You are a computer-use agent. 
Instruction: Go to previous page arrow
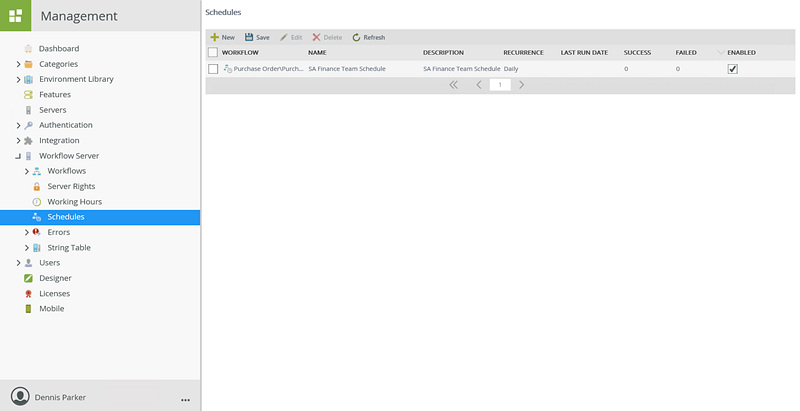click(x=479, y=85)
